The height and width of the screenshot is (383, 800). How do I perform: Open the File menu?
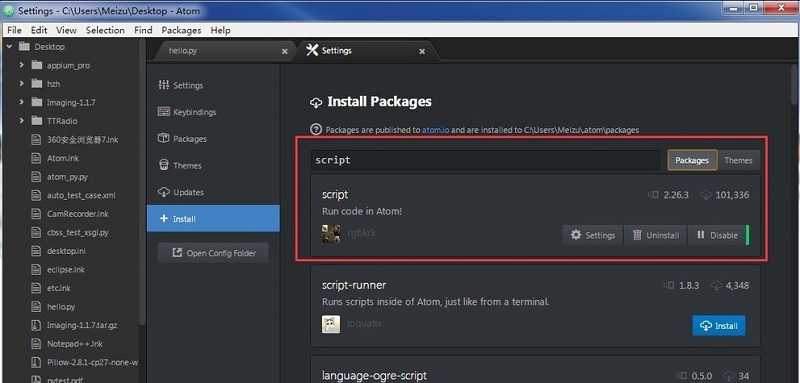[14, 30]
